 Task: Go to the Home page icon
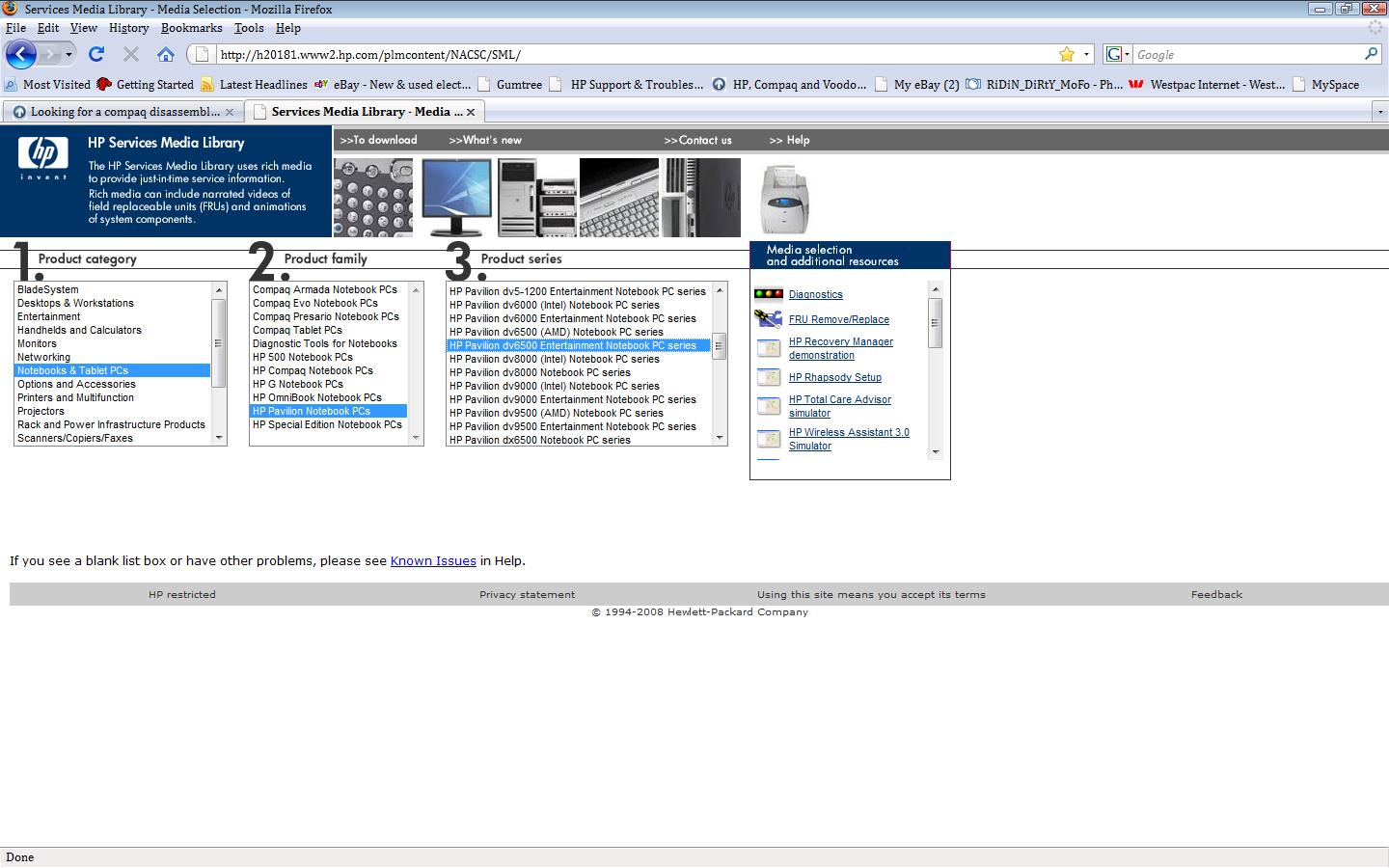pos(166,54)
